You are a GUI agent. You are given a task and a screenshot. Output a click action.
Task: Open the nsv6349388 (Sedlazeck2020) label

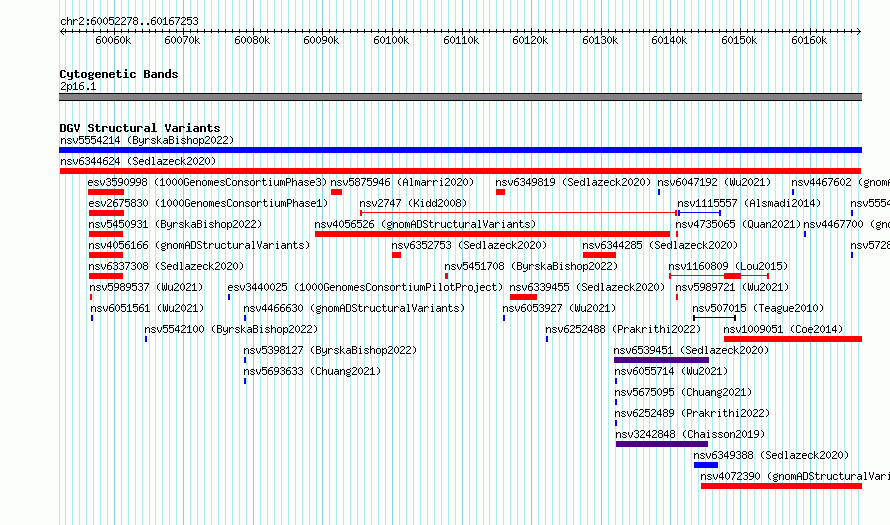pos(771,455)
